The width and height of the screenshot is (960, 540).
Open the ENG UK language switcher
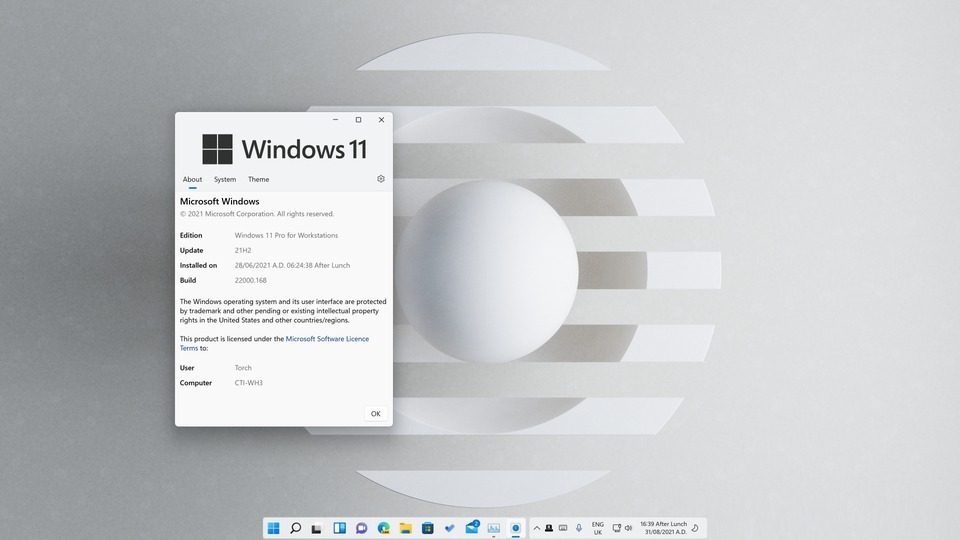598,528
